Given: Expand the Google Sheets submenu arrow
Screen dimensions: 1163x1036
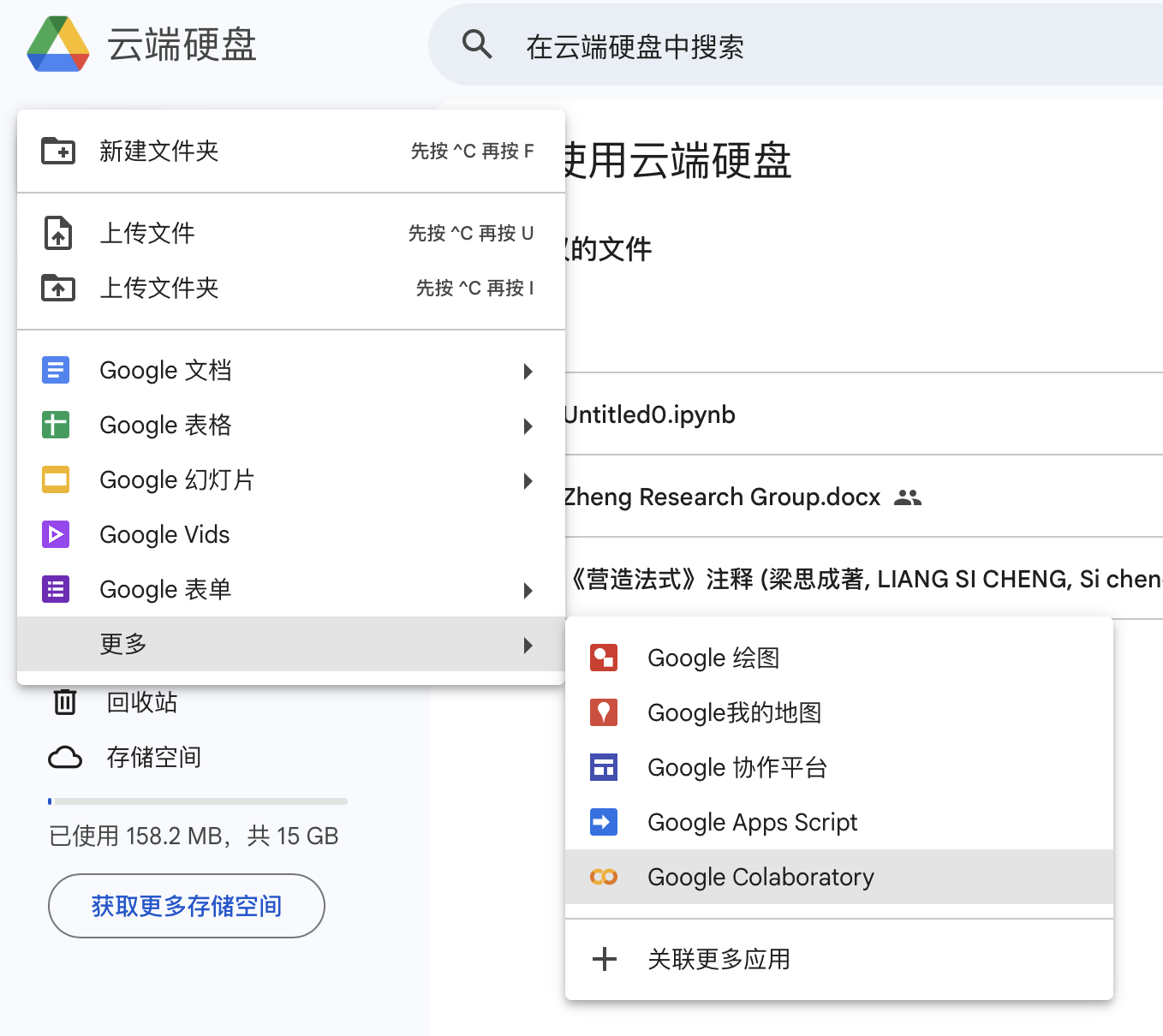Looking at the screenshot, I should coord(528,426).
